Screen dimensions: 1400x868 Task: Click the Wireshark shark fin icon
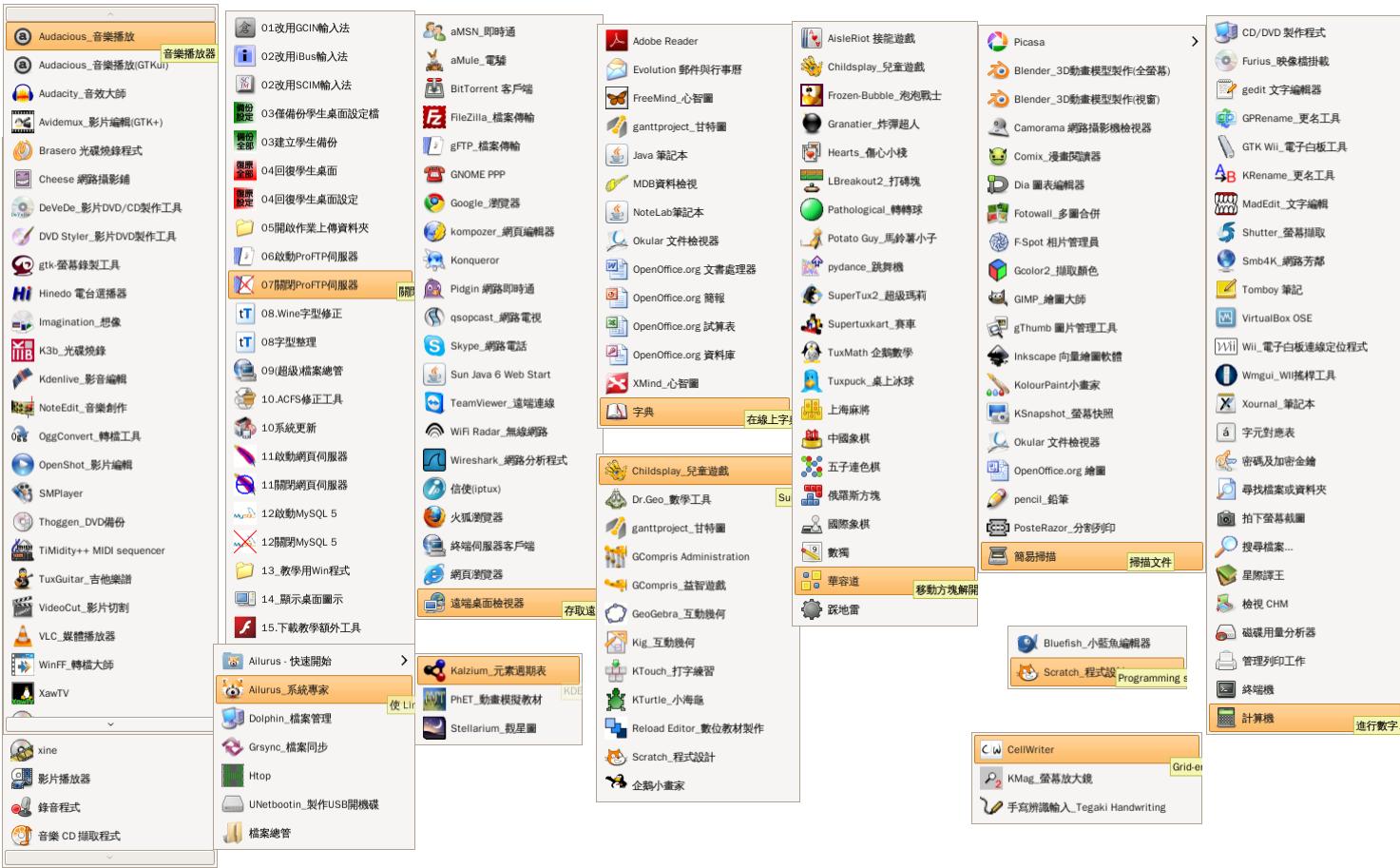pos(434,460)
